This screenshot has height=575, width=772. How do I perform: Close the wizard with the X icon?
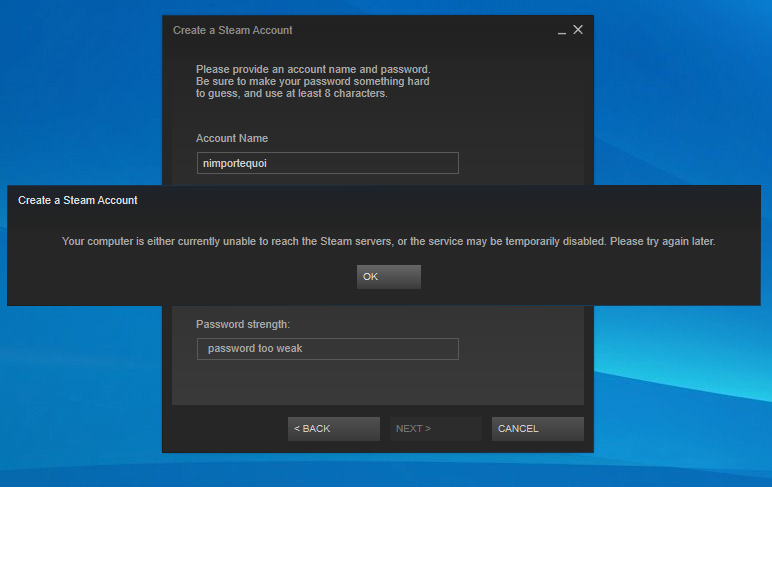click(x=578, y=30)
